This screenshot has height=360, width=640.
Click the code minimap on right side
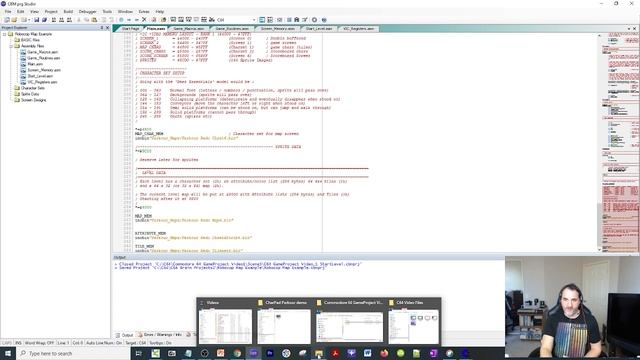[x=620, y=143]
